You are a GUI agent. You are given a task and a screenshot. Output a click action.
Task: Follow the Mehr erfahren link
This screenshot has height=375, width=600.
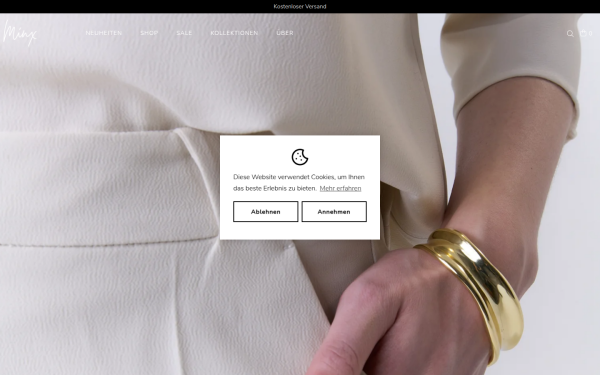click(x=340, y=188)
